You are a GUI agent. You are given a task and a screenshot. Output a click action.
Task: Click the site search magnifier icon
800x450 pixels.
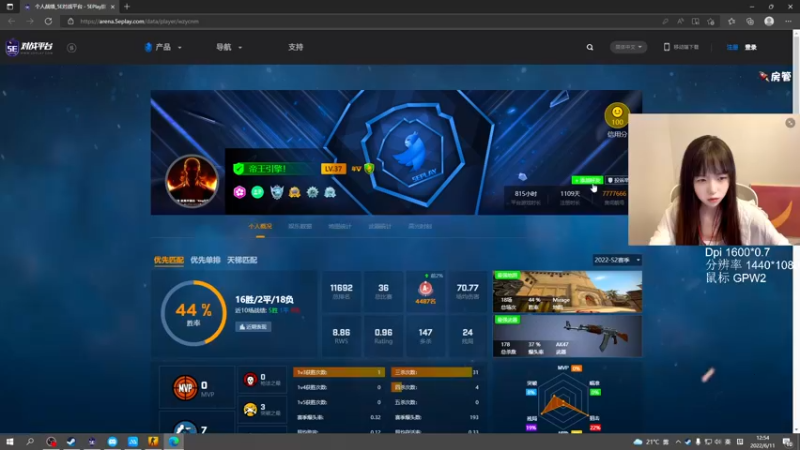590,47
